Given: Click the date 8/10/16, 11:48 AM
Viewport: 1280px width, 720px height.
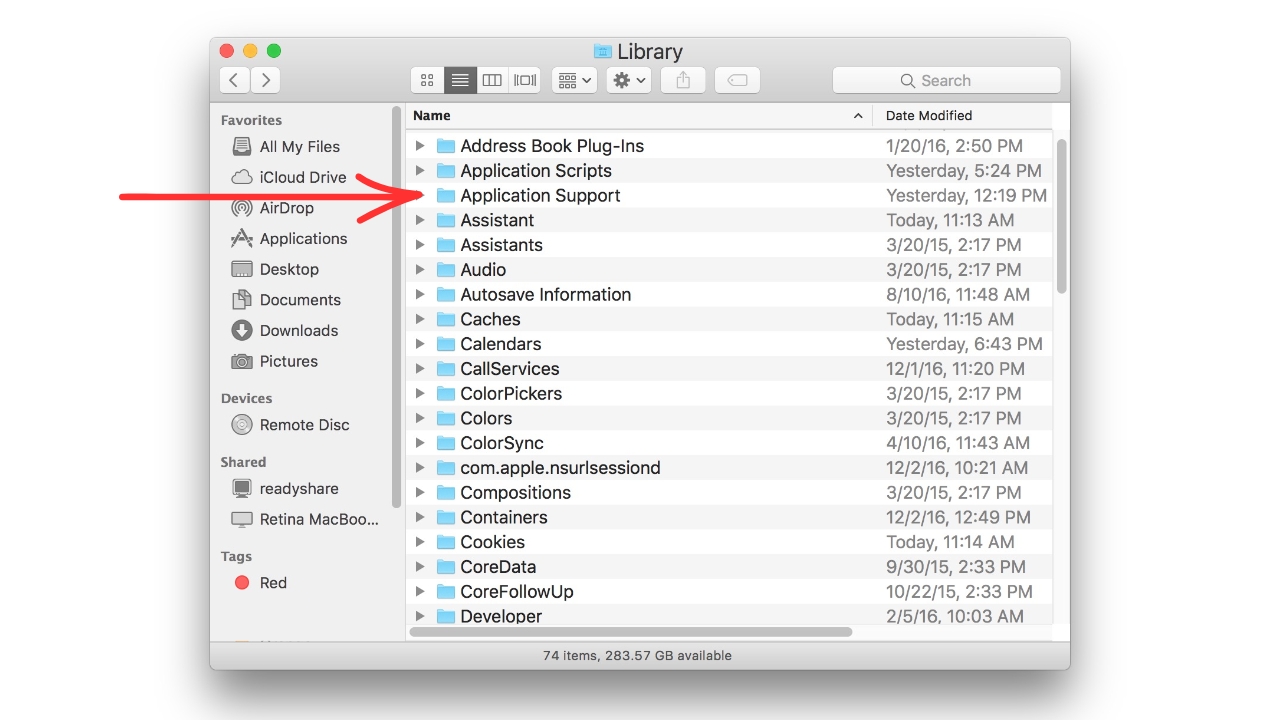Looking at the screenshot, I should click(958, 295).
